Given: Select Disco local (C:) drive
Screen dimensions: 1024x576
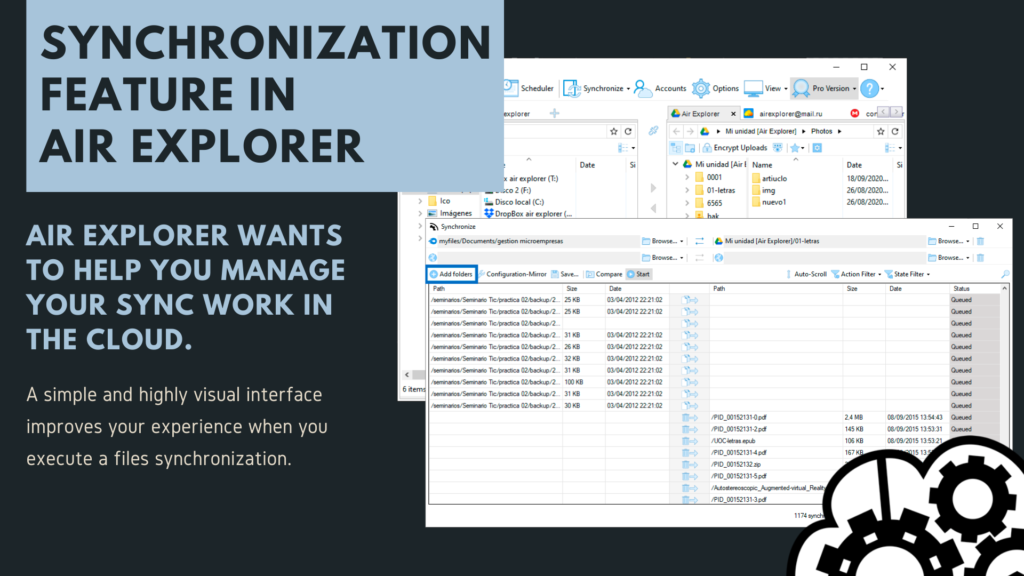Looking at the screenshot, I should [x=514, y=202].
